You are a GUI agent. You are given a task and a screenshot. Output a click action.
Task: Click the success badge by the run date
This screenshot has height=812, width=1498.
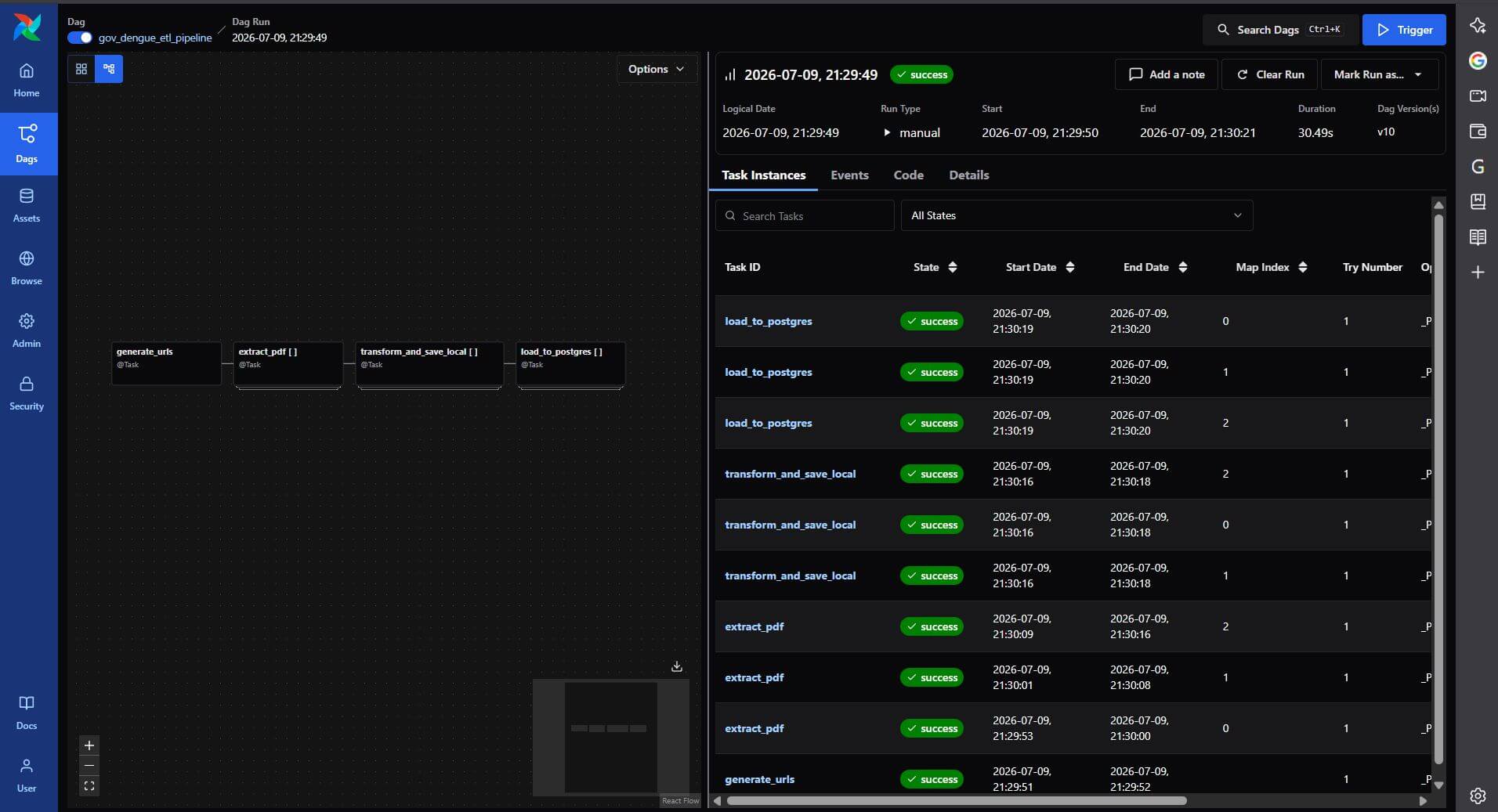(921, 74)
